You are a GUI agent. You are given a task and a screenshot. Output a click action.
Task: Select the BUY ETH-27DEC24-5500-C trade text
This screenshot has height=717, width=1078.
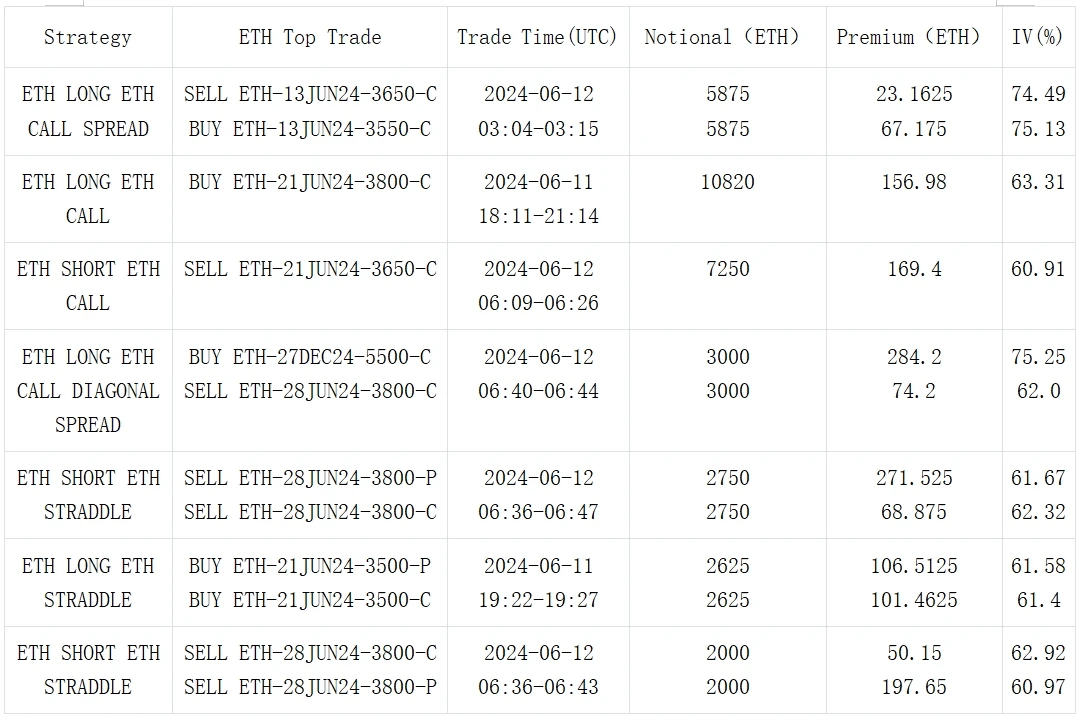pos(310,357)
